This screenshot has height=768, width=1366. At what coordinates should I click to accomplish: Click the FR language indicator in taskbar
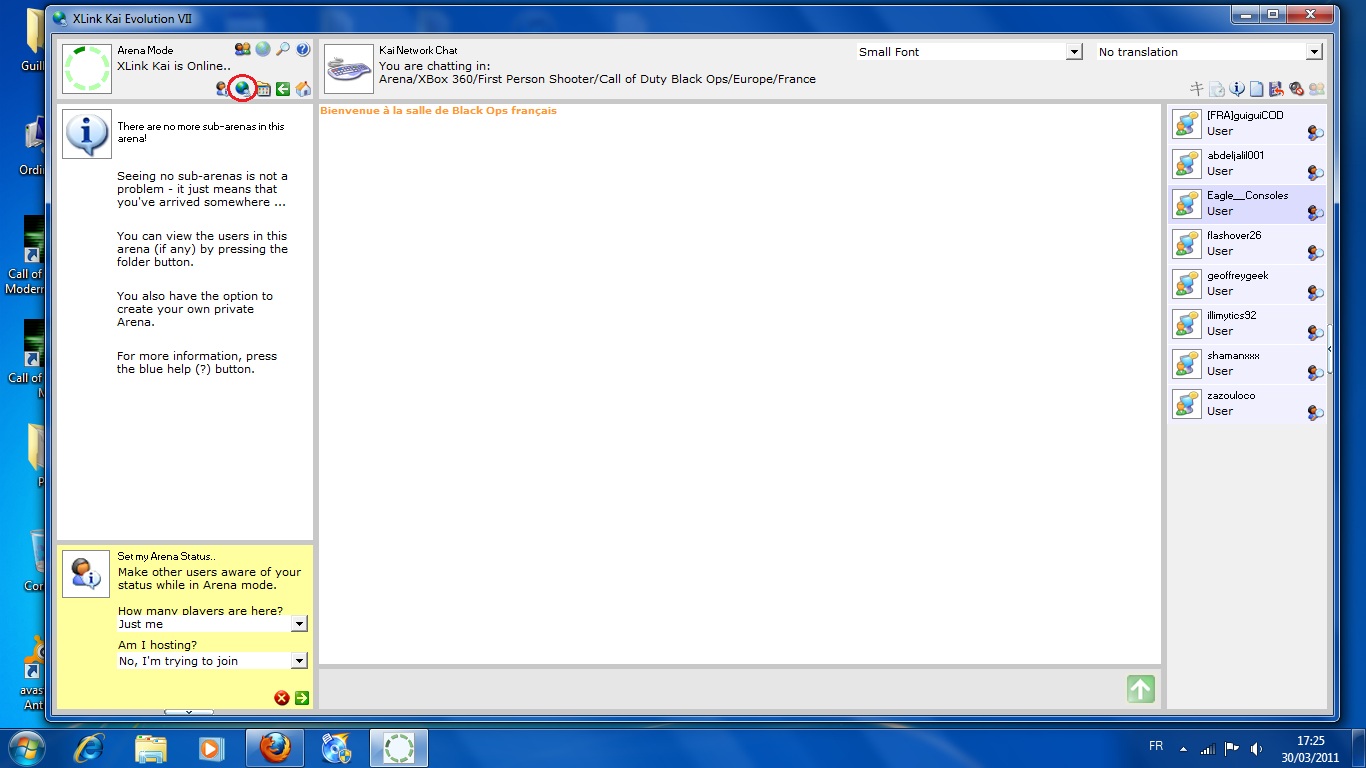(1156, 747)
